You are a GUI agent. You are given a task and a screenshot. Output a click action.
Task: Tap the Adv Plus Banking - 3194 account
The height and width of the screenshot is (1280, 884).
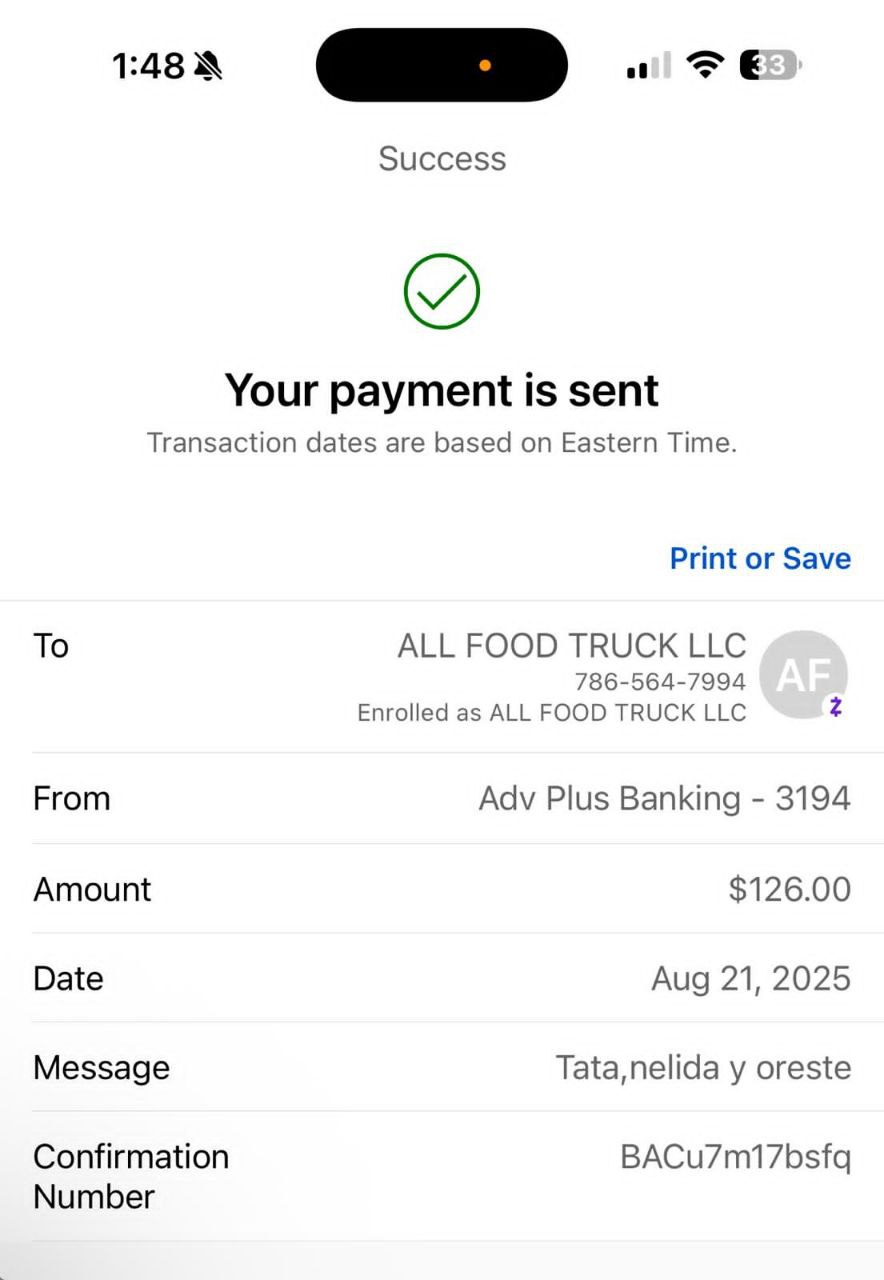[664, 798]
